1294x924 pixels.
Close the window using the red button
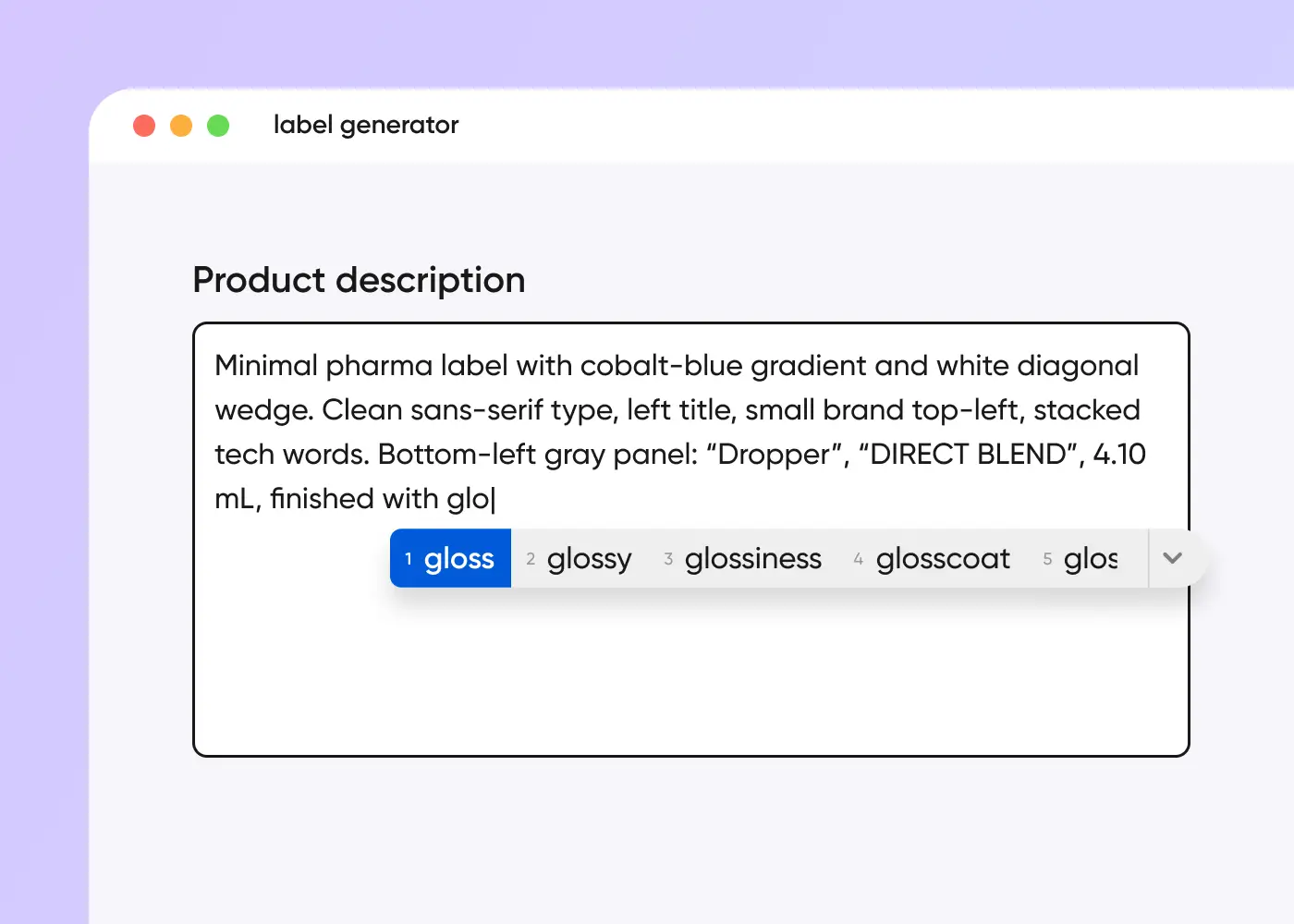click(x=144, y=126)
